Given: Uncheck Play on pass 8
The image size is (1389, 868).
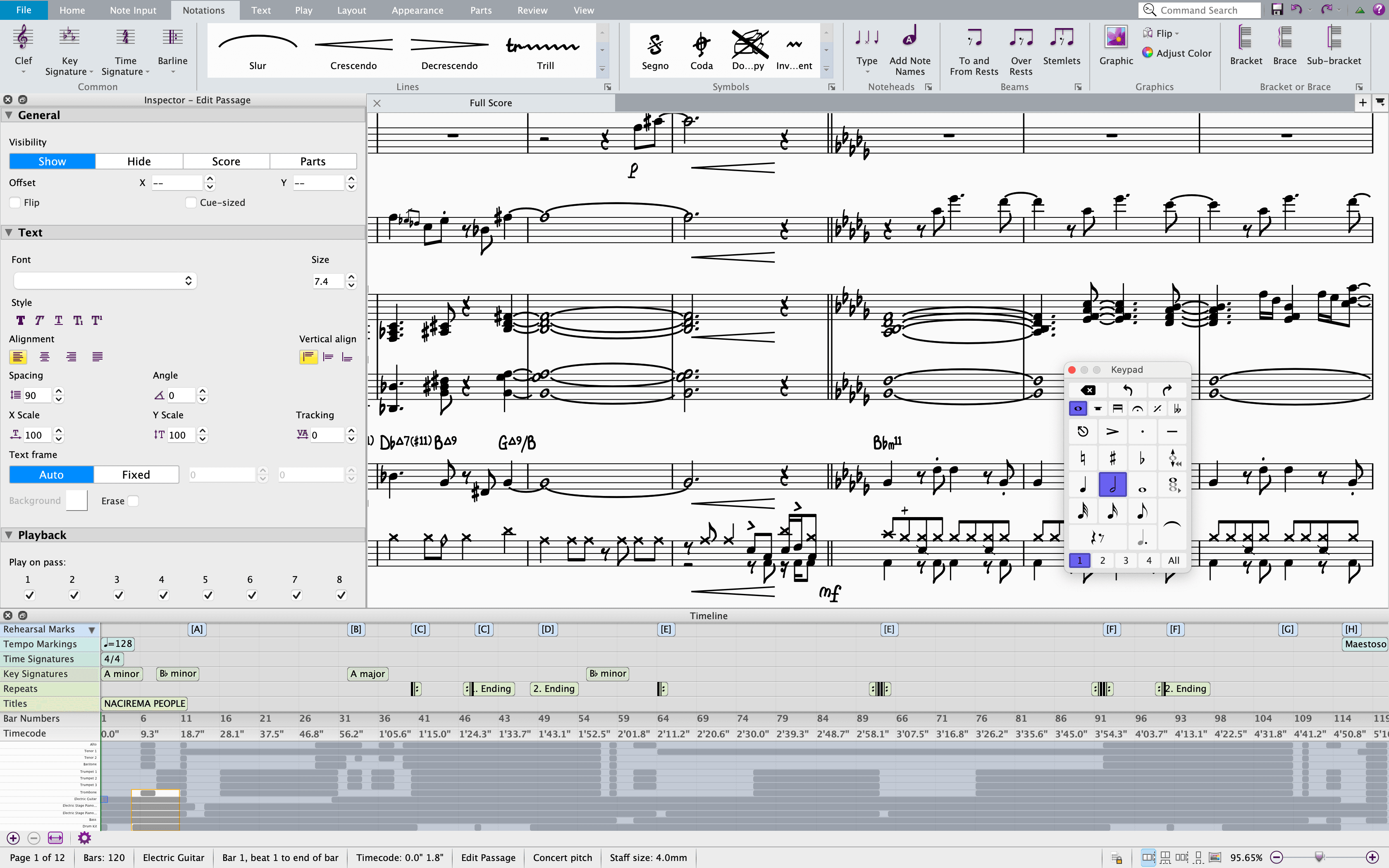Looking at the screenshot, I should coord(341,595).
